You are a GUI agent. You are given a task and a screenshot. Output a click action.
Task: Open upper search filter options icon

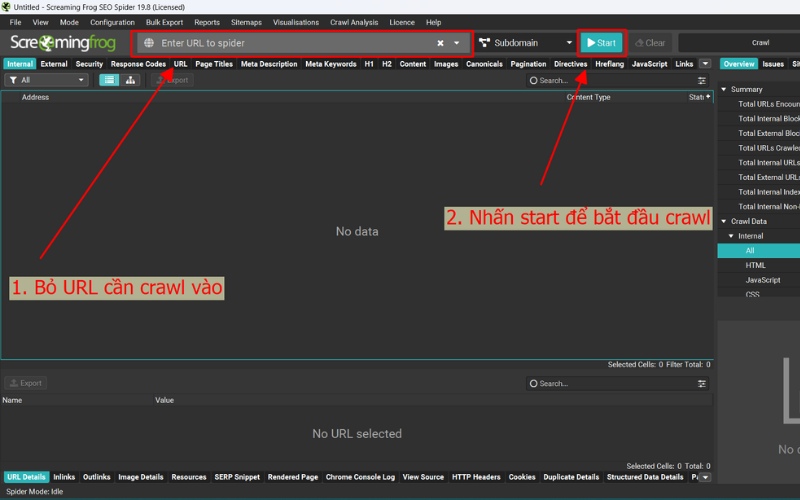tap(702, 81)
